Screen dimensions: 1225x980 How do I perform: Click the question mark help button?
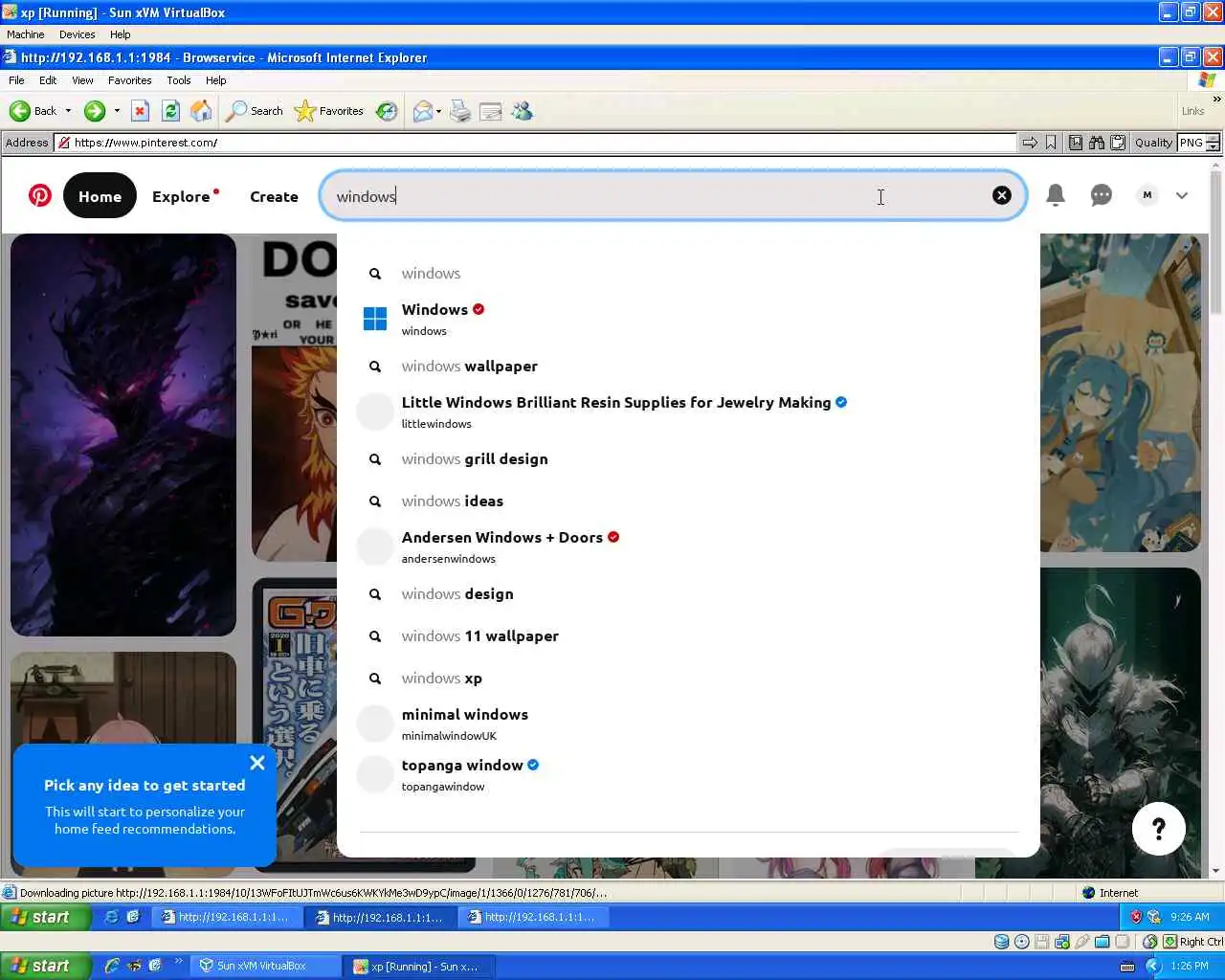point(1158,829)
